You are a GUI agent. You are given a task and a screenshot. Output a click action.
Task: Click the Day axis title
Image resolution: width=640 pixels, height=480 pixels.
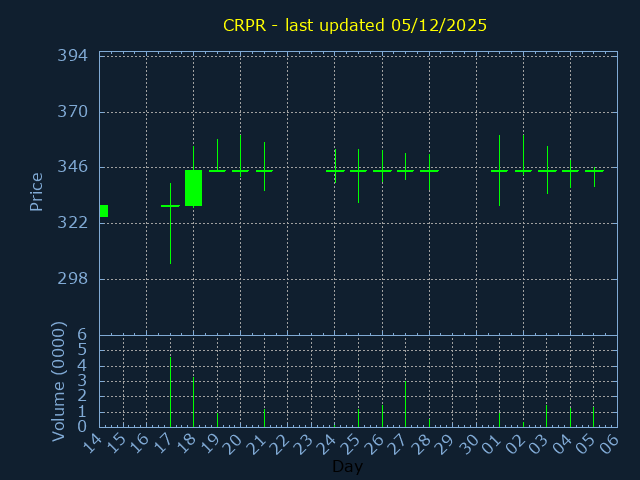pyautogui.click(x=347, y=466)
